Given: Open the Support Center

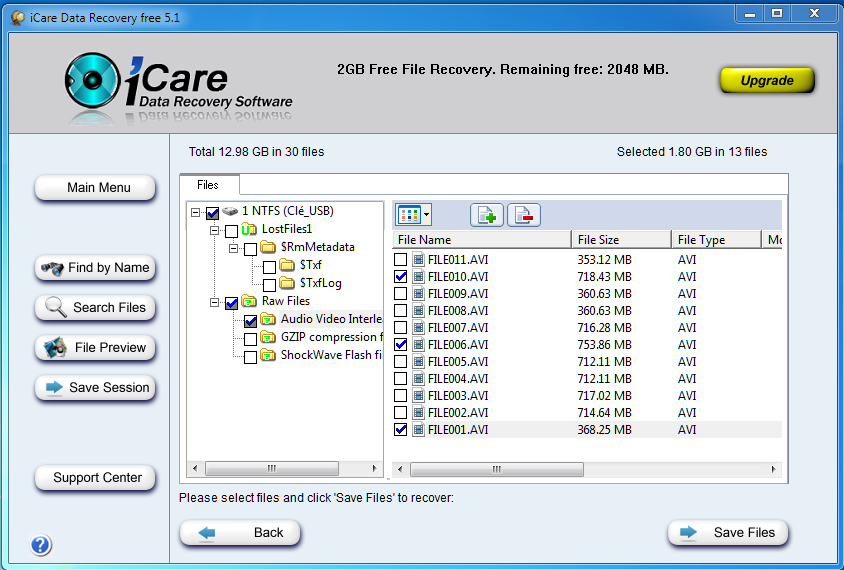Looking at the screenshot, I should 95,478.
